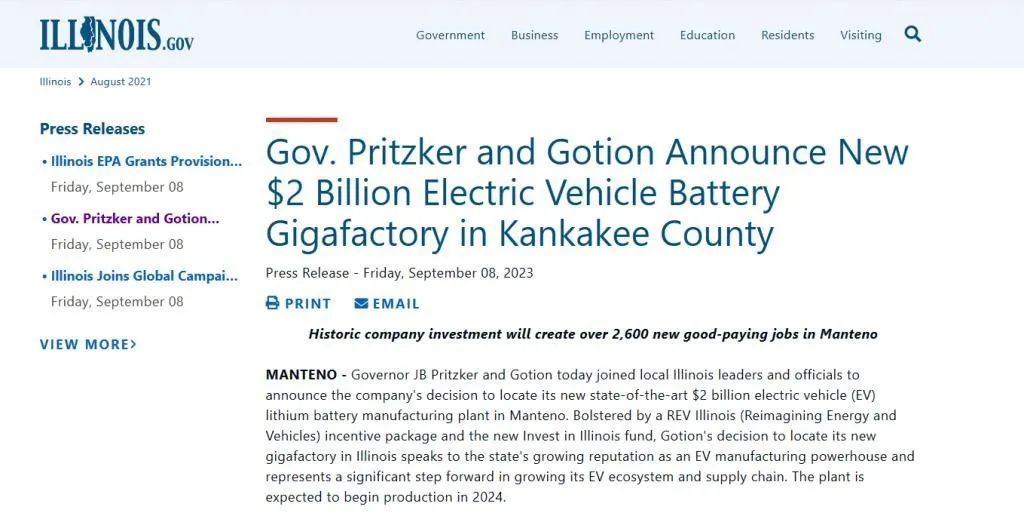Open the Visiting menu
The width and height of the screenshot is (1024, 525).
860,35
